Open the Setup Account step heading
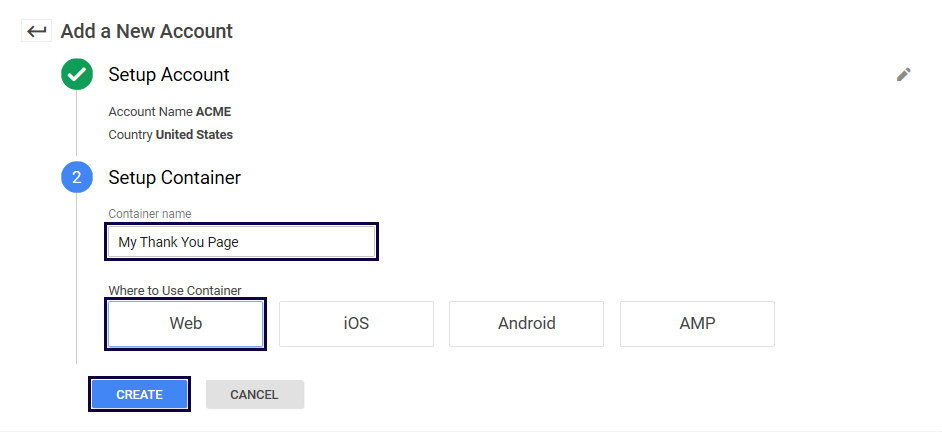 pyautogui.click(x=169, y=75)
